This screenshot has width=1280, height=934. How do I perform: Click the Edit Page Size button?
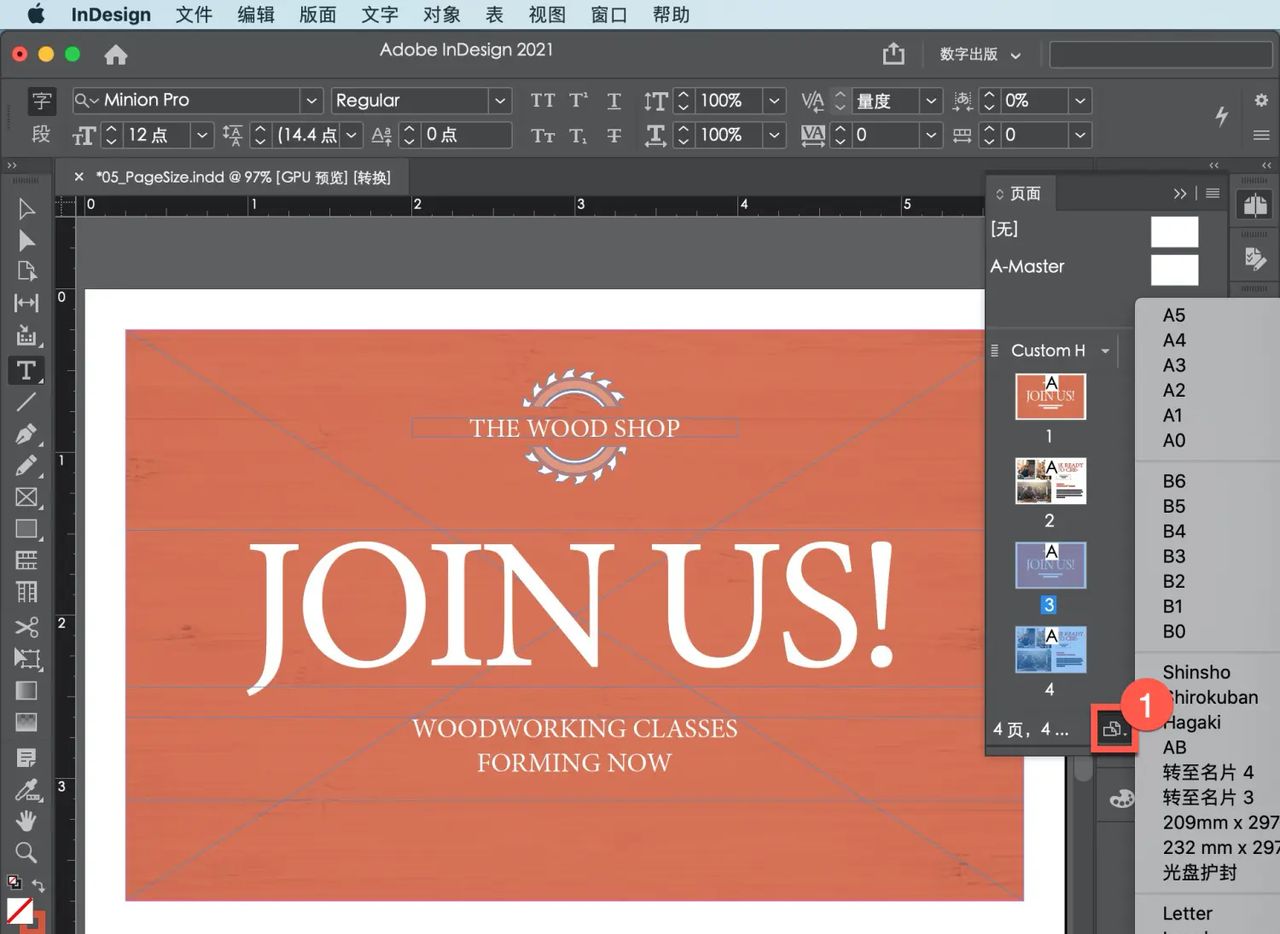1113,730
